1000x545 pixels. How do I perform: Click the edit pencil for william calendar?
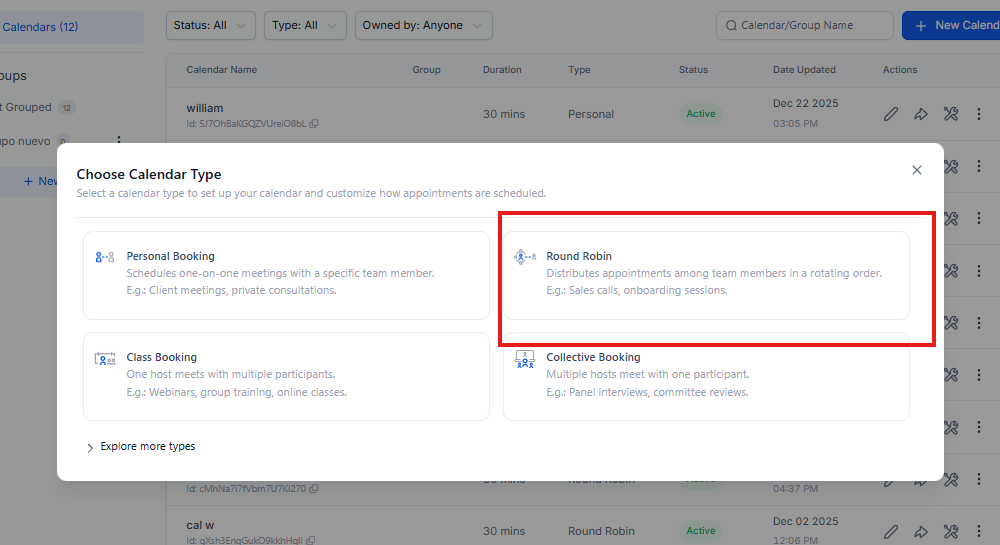pyautogui.click(x=891, y=114)
